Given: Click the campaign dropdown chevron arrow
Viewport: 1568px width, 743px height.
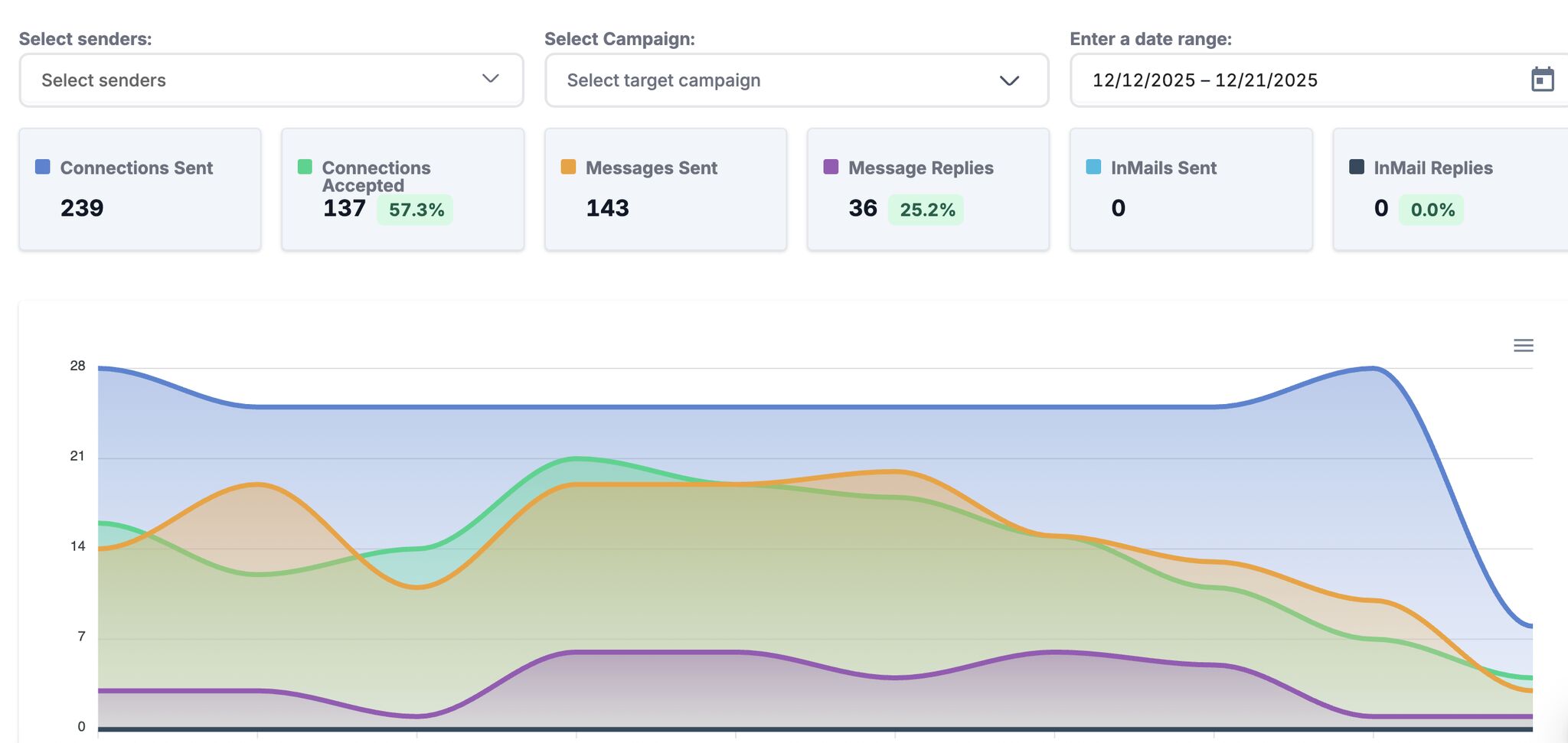Looking at the screenshot, I should tap(1009, 80).
